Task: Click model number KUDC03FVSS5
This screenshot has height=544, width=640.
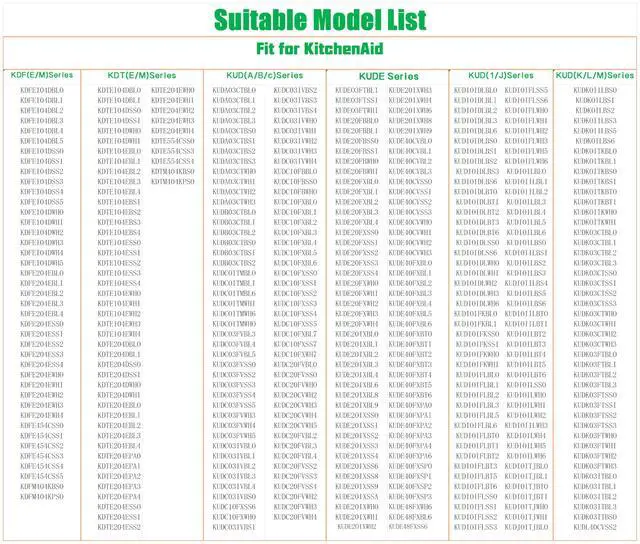Action: coord(234,405)
